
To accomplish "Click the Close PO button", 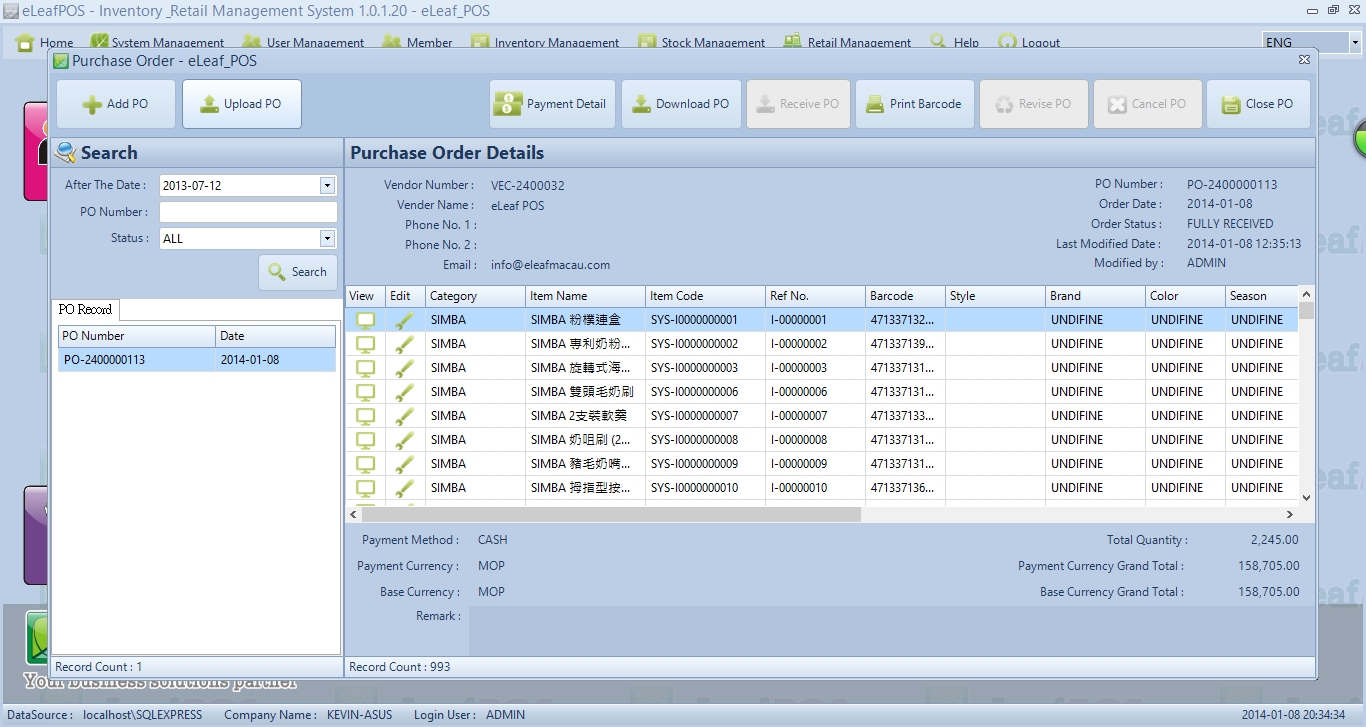I will coord(1258,104).
